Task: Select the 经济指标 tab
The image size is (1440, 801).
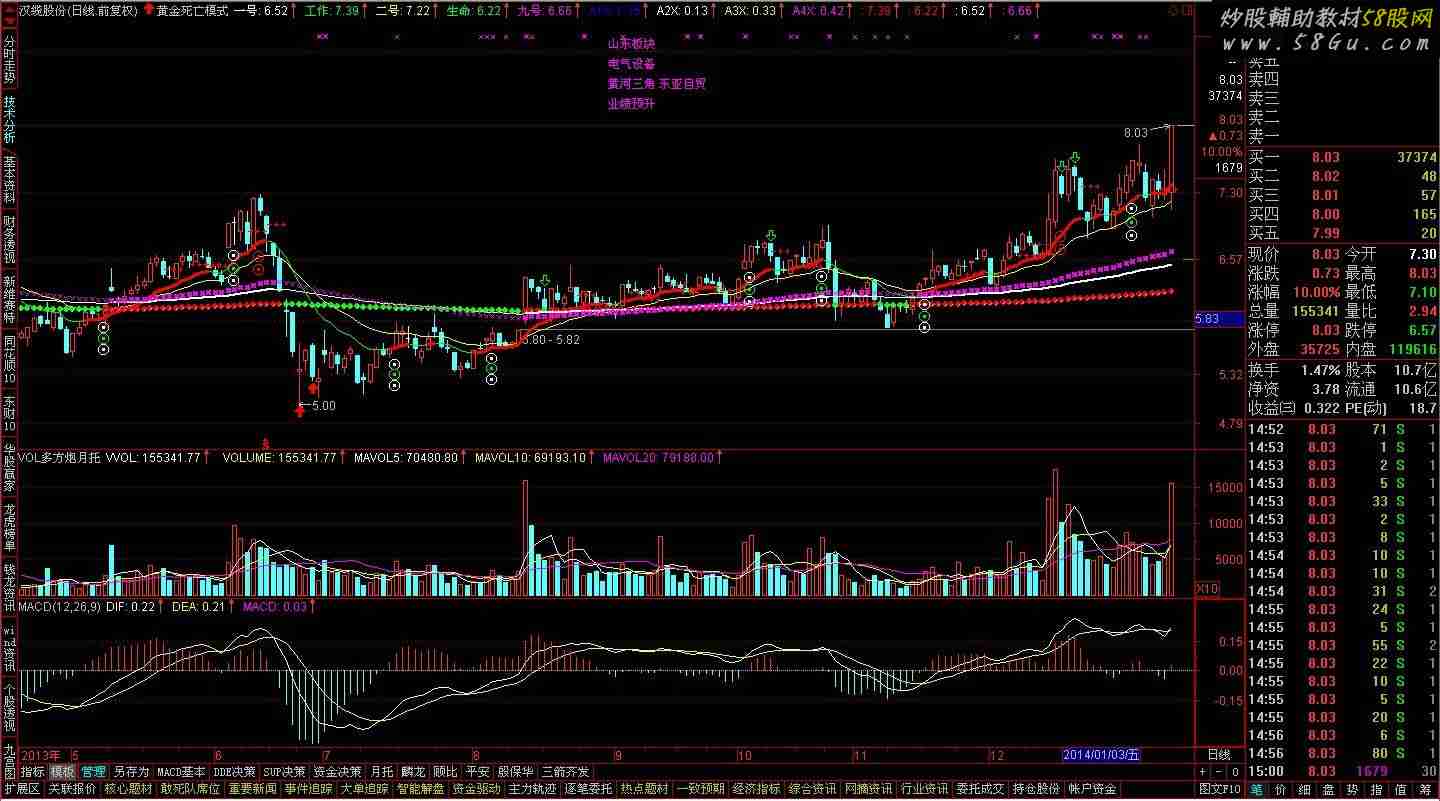Action: 756,789
